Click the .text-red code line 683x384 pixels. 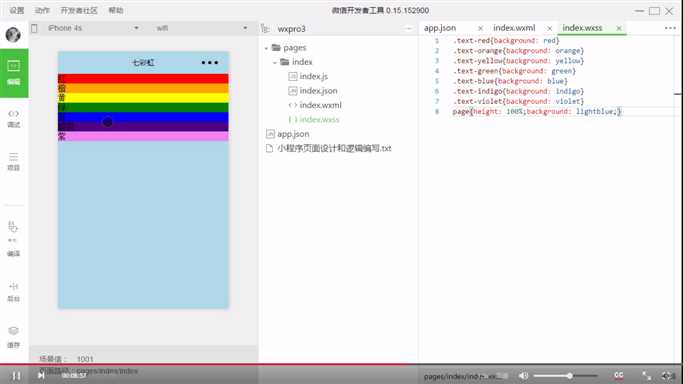(506, 40)
